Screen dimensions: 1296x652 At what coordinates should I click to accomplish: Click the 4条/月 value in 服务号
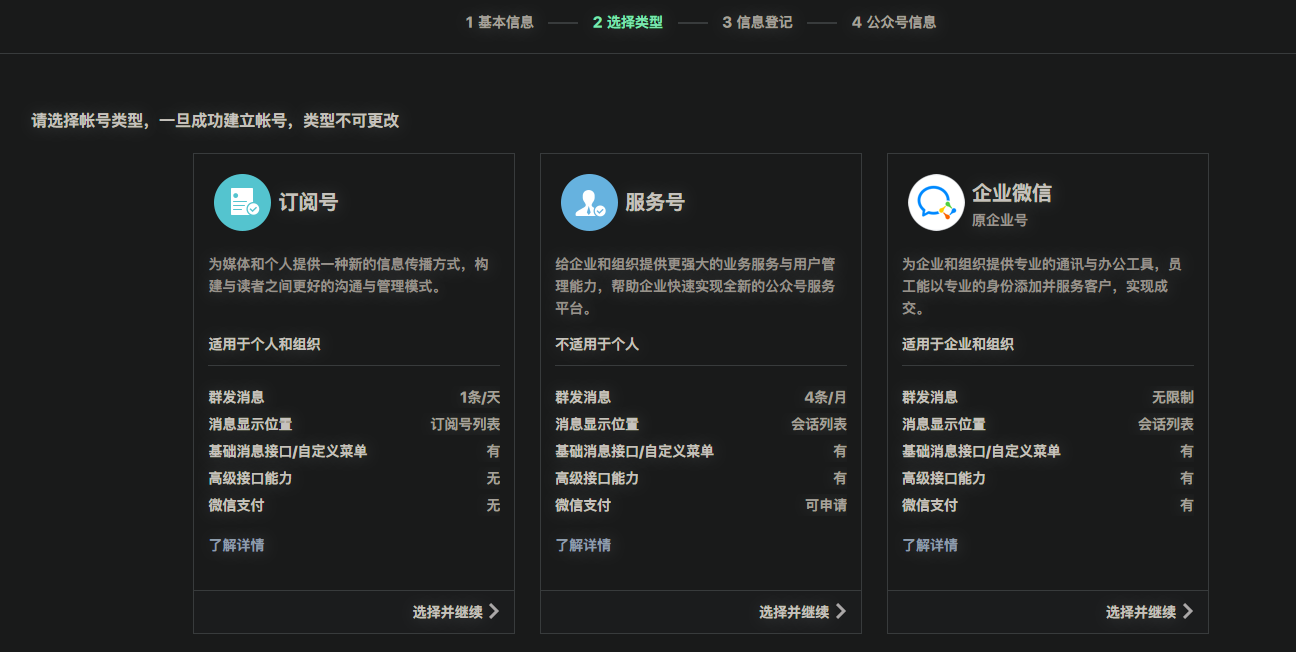click(x=826, y=397)
